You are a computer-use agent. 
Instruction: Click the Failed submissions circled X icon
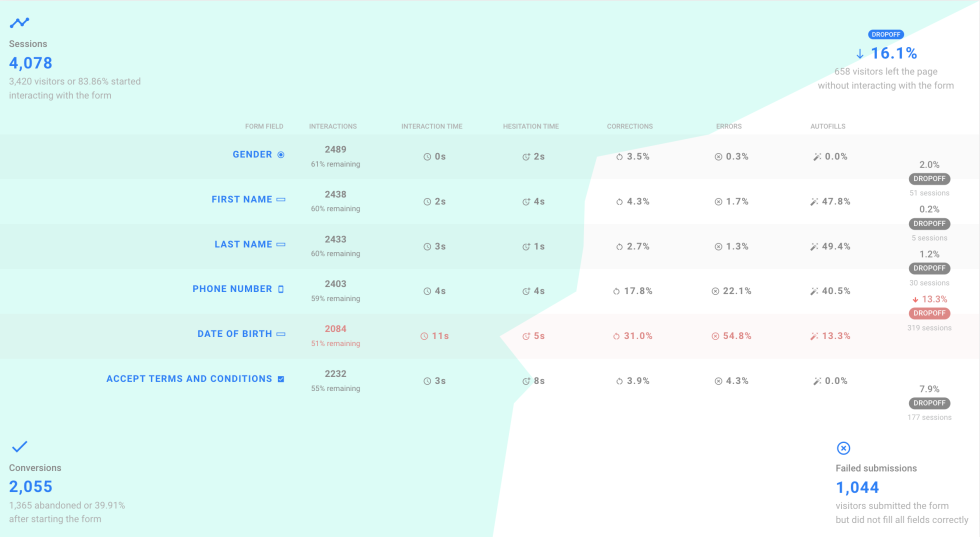(x=843, y=448)
